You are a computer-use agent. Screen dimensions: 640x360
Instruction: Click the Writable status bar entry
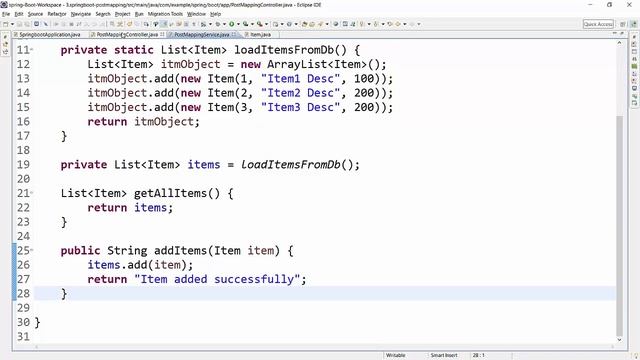click(x=396, y=356)
